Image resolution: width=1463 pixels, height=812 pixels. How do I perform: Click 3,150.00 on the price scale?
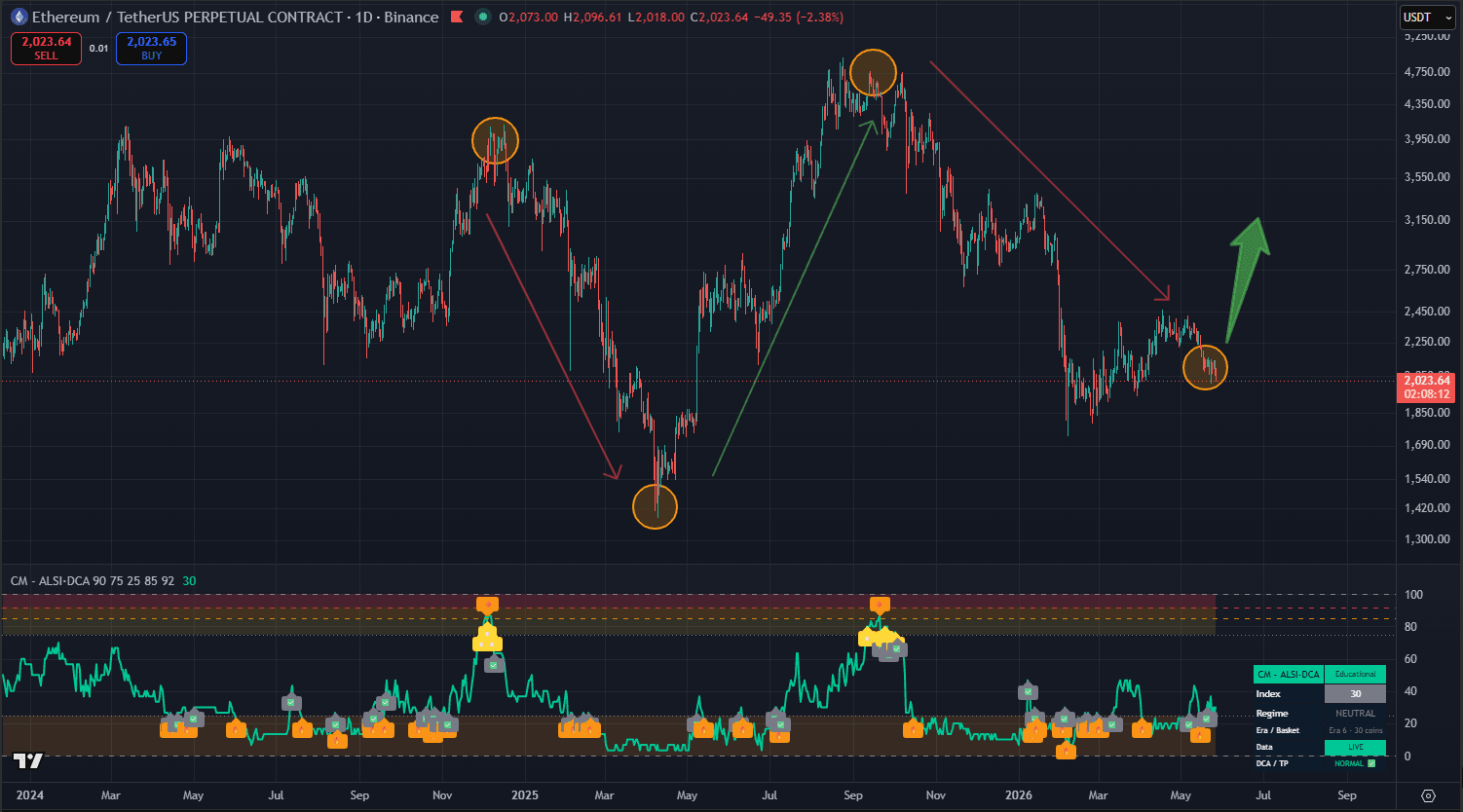[1425, 219]
